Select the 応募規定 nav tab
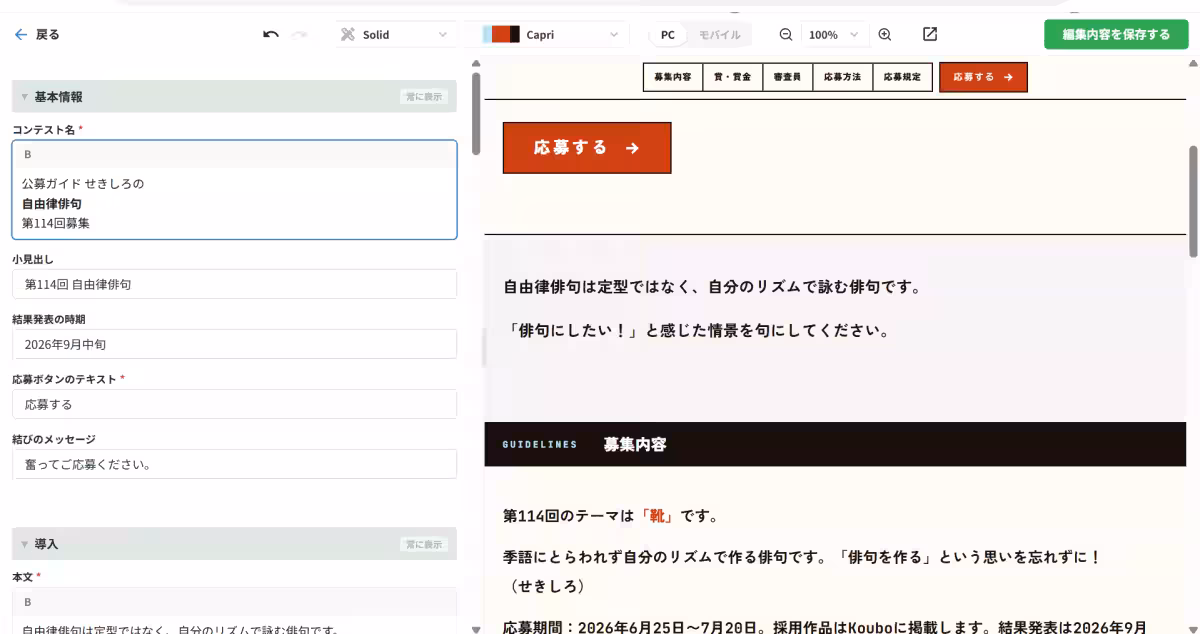This screenshot has width=1200, height=634. point(902,76)
